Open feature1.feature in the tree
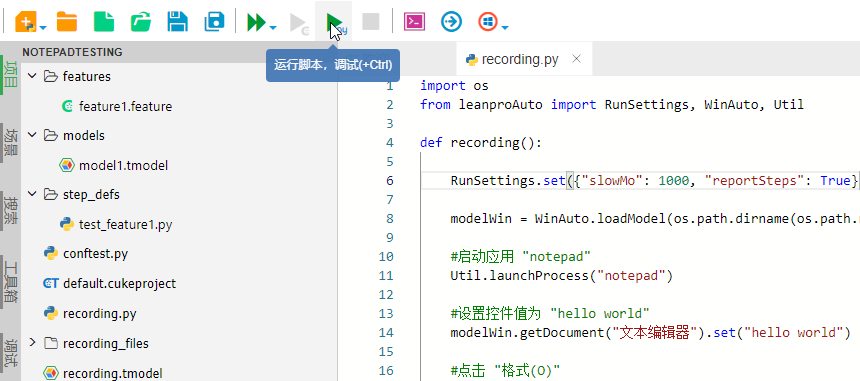Viewport: 860px width, 381px height. coord(125,106)
